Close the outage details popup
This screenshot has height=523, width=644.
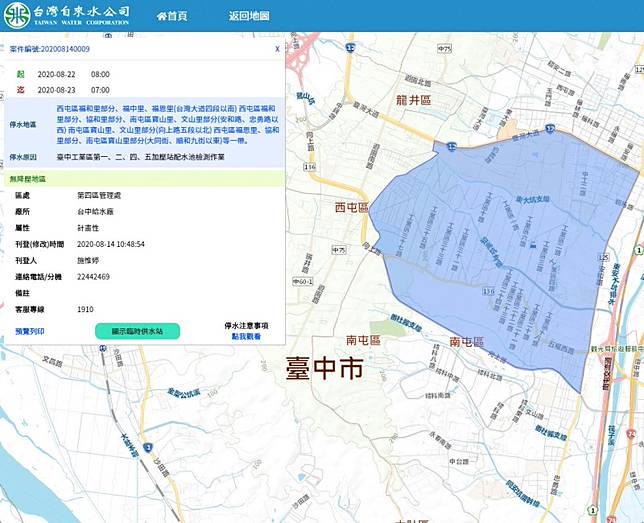click(277, 48)
